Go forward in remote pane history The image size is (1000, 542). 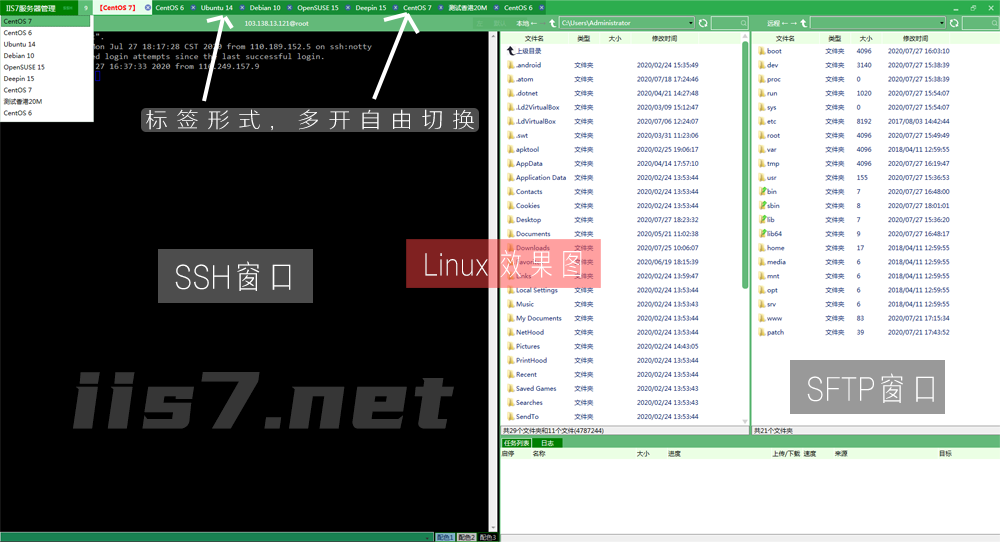click(793, 23)
